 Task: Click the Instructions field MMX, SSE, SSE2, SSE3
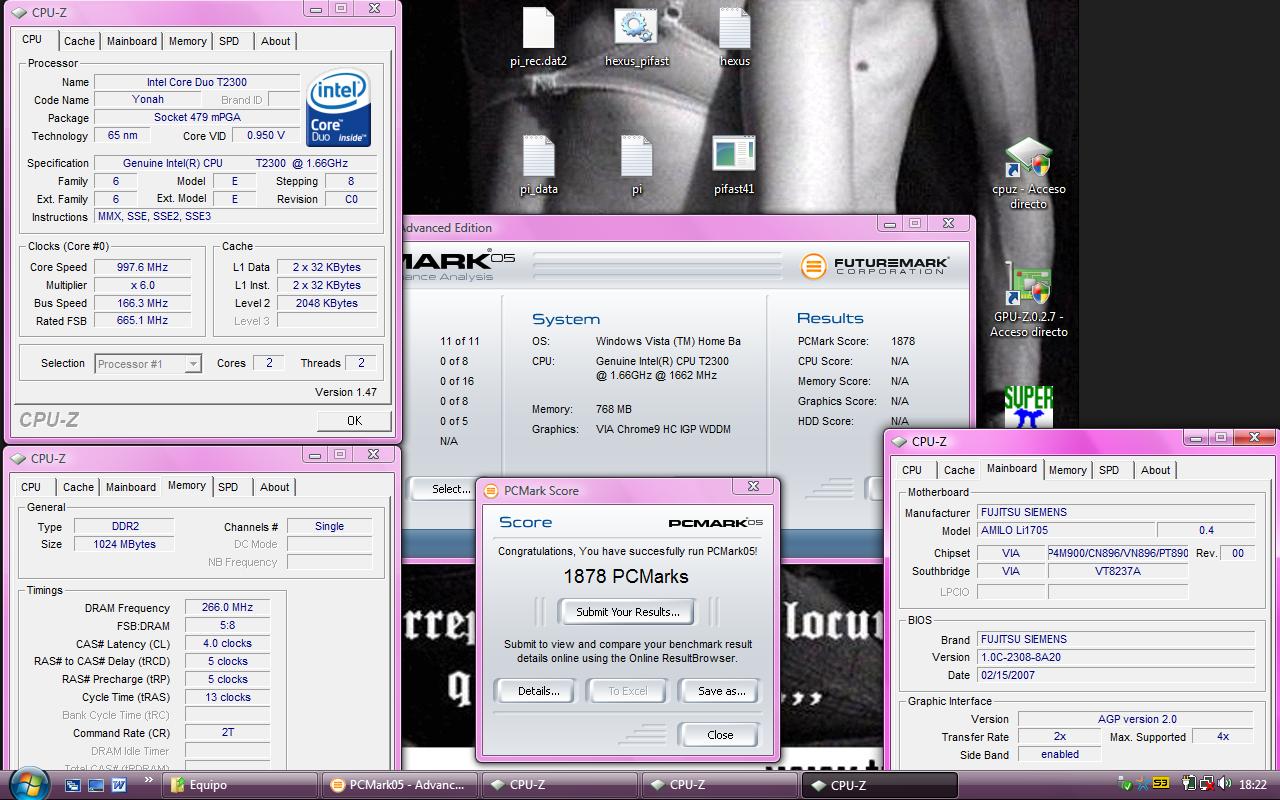click(236, 216)
